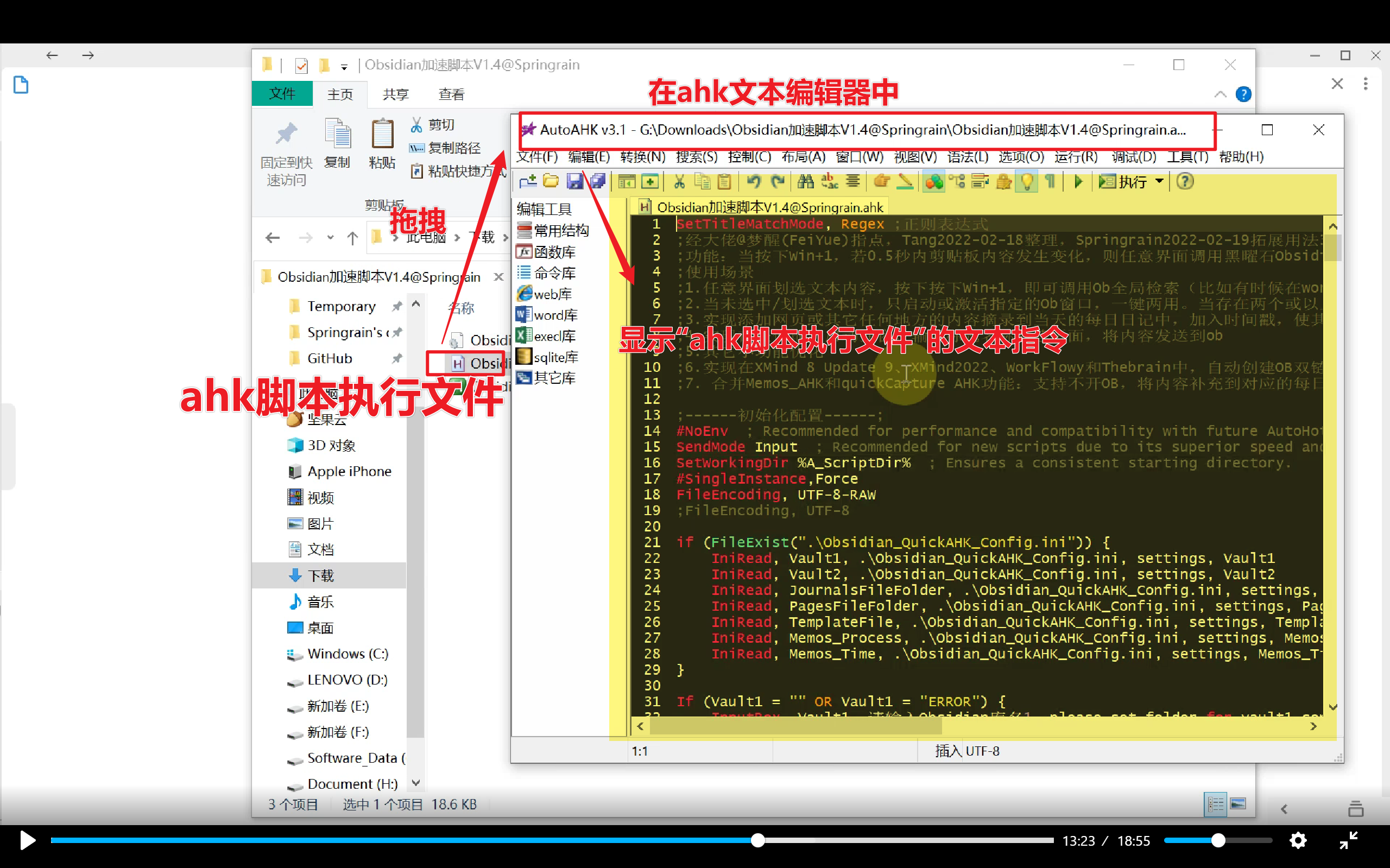Image resolution: width=1390 pixels, height=868 pixels.
Task: Select 下载 in navigation pane
Action: coord(329,575)
